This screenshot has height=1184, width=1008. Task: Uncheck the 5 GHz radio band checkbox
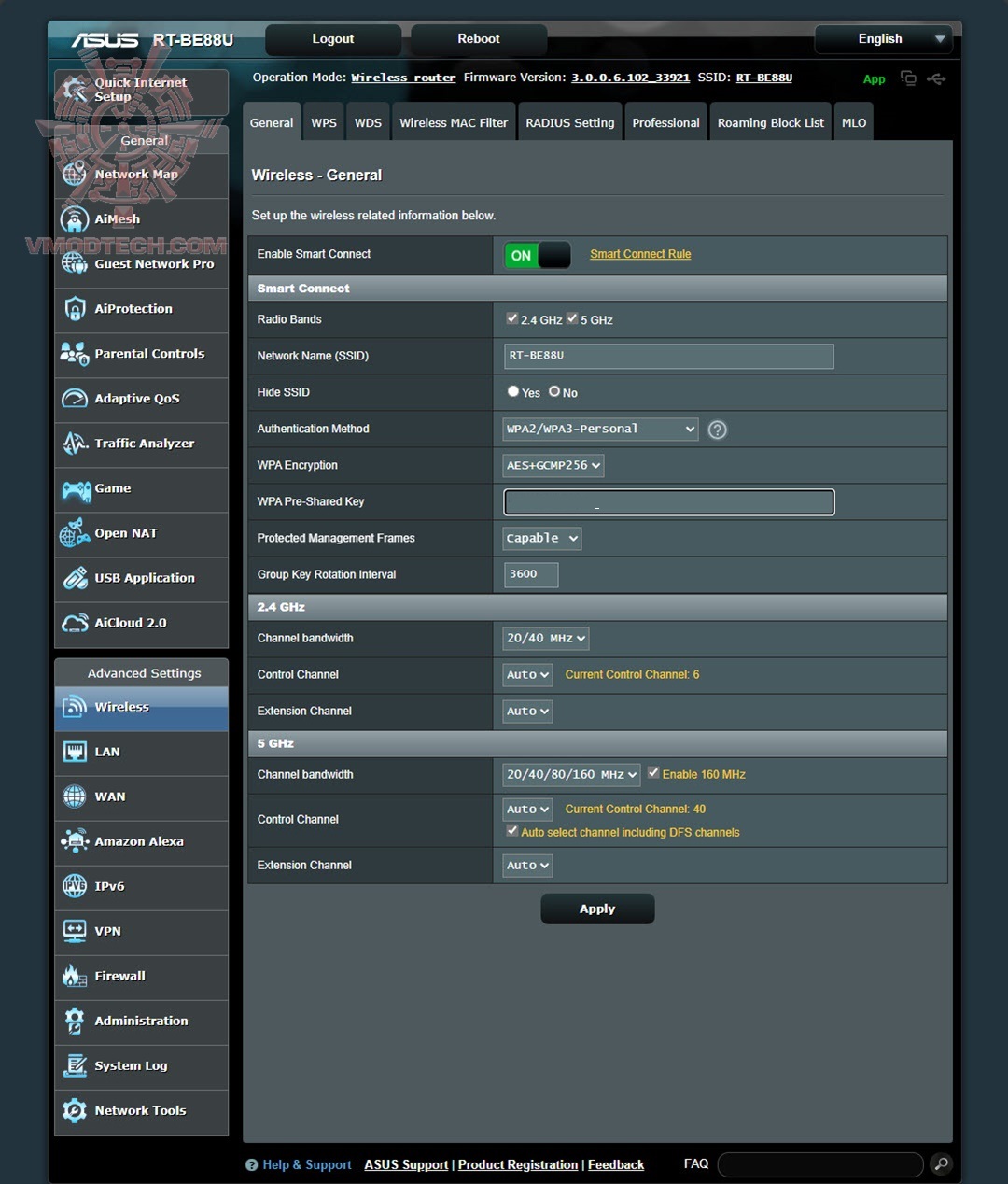pos(572,318)
